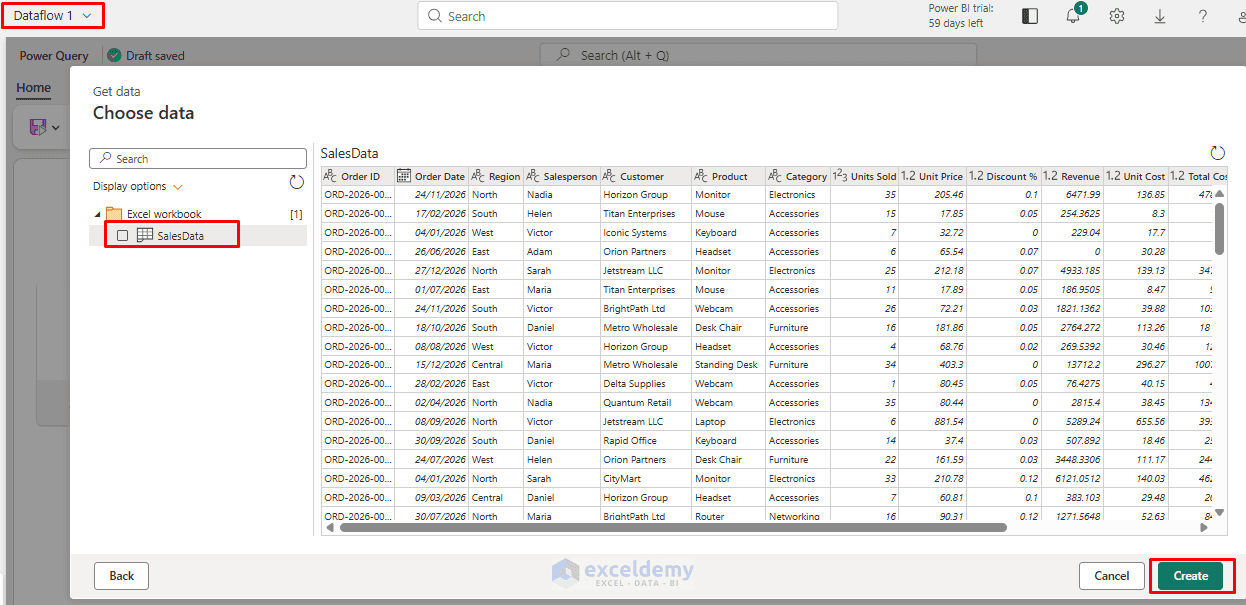Refresh the navigator tree list

click(x=296, y=182)
